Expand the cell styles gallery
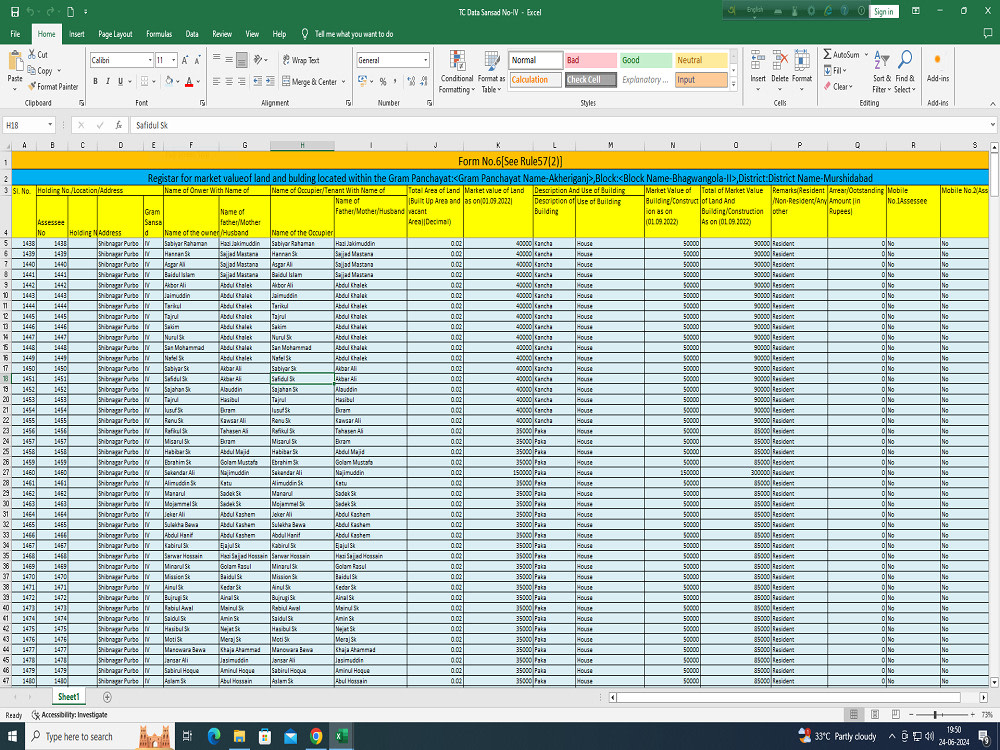Viewport: 1000px width, 750px height. [733, 84]
